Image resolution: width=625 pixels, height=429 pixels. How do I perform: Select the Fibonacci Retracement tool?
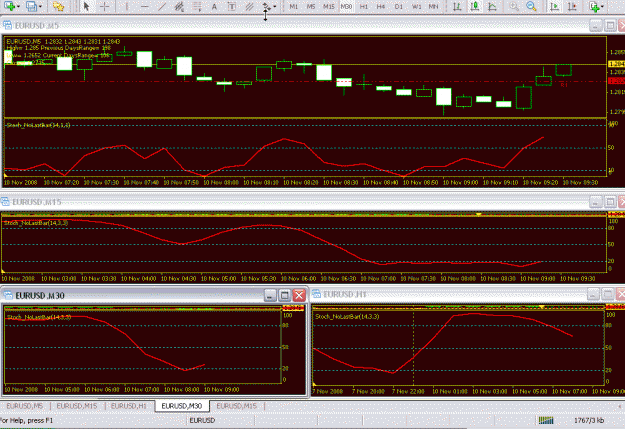click(x=197, y=6)
